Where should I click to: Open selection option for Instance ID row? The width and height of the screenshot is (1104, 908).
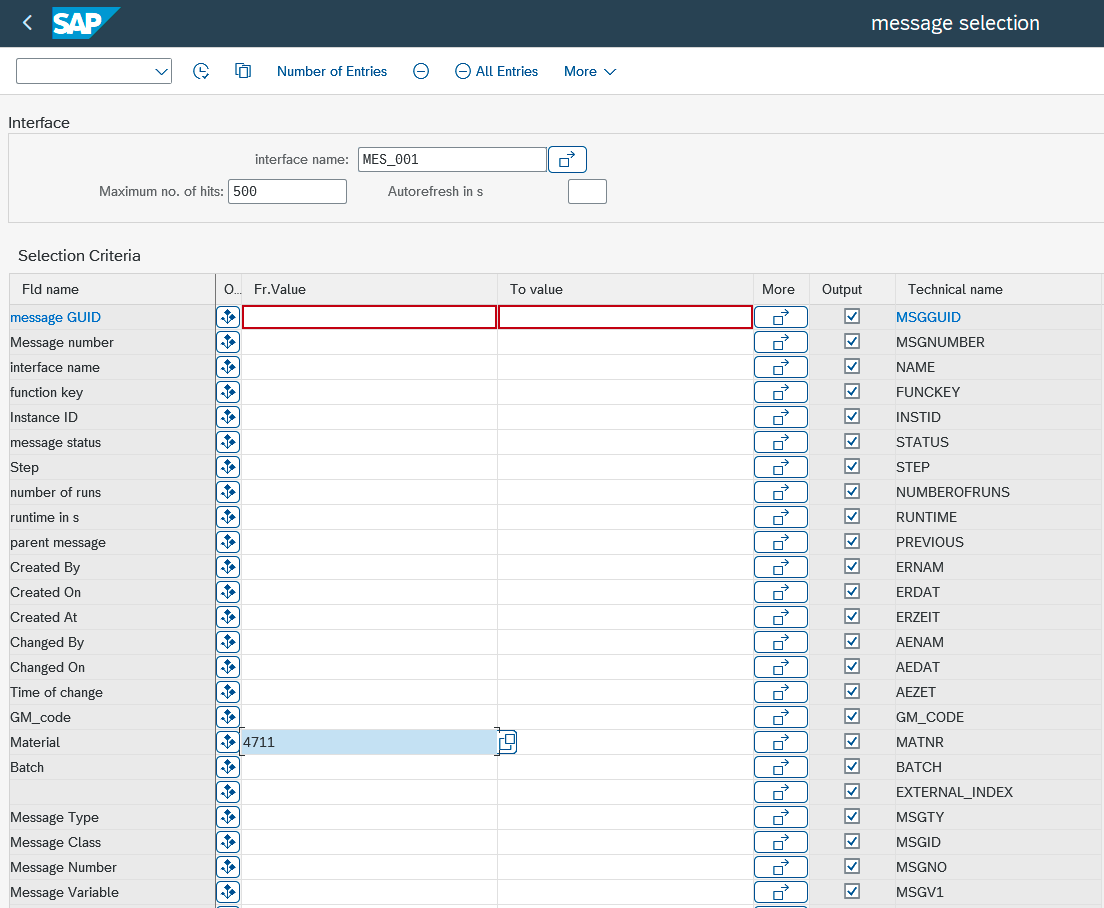coord(228,417)
